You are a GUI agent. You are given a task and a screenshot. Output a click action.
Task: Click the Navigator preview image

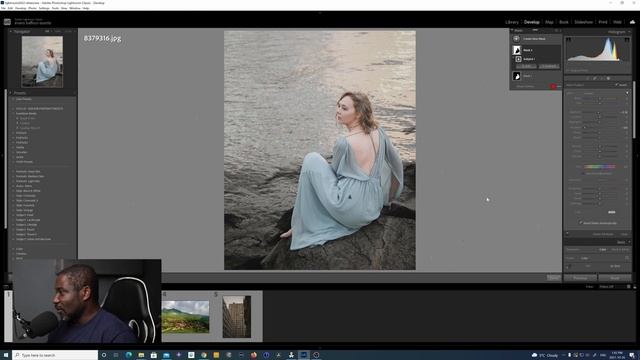(42, 62)
